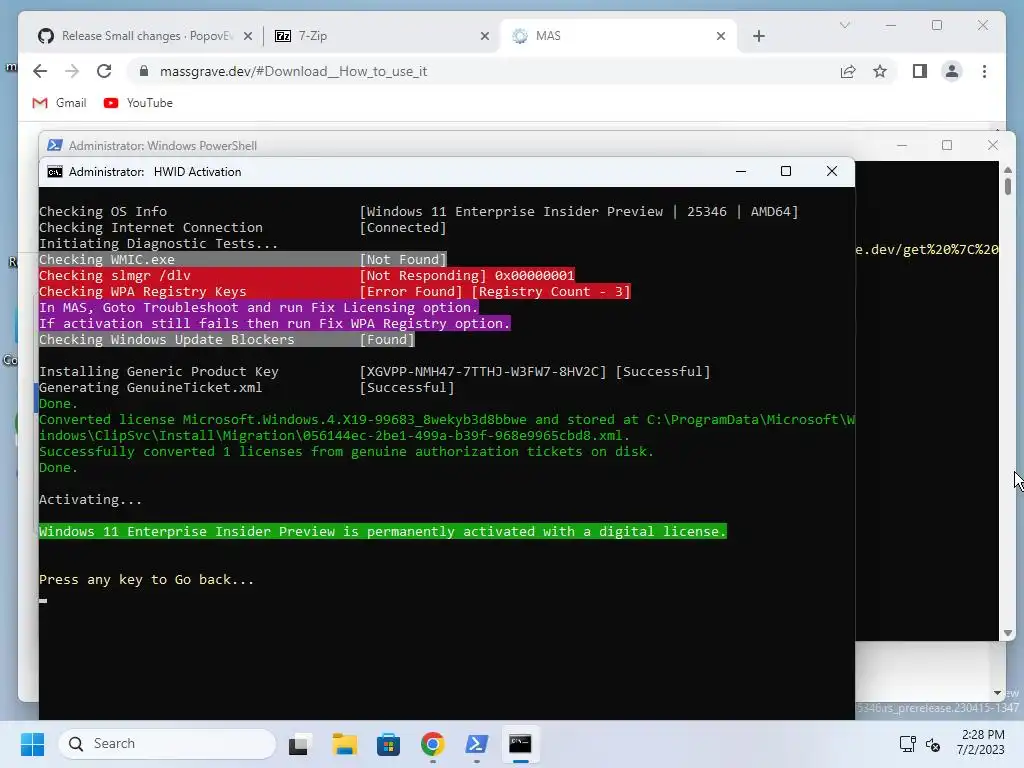The height and width of the screenshot is (768, 1024).
Task: View site info lock icon
Action: pyautogui.click(x=144, y=71)
